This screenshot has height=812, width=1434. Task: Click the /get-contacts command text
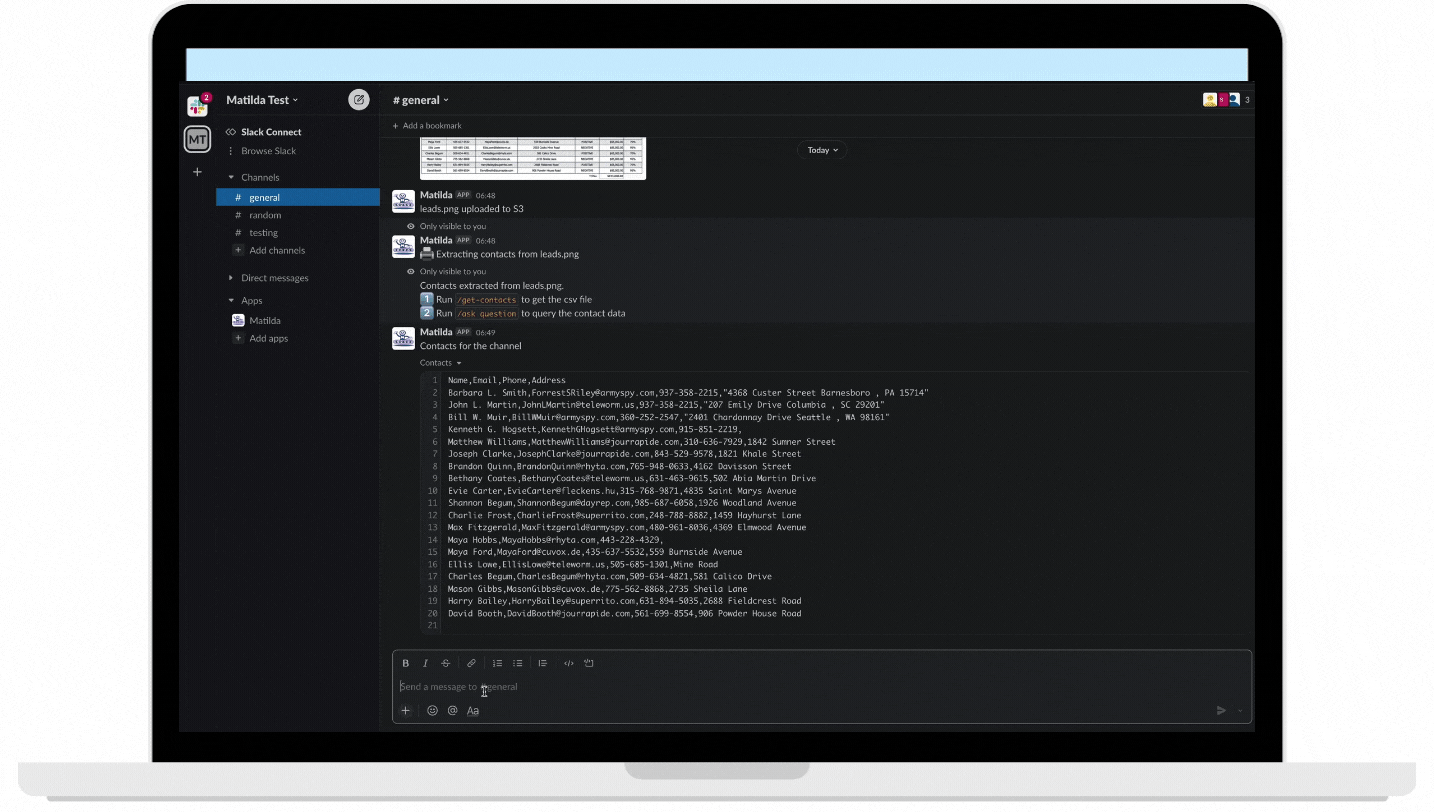[x=487, y=300]
